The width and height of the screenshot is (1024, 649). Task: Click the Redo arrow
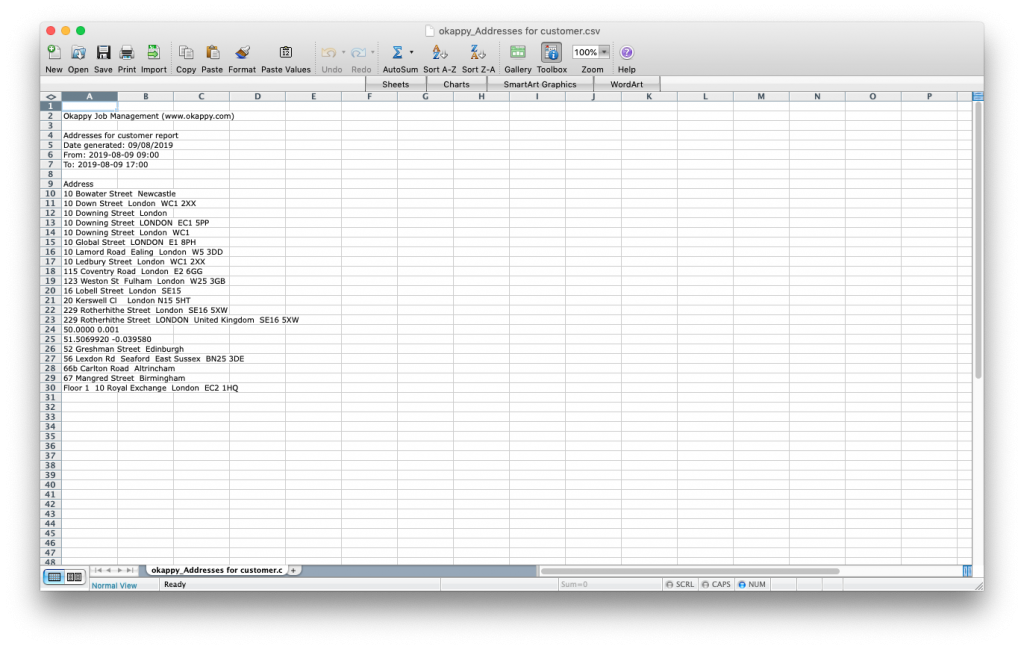(359, 53)
